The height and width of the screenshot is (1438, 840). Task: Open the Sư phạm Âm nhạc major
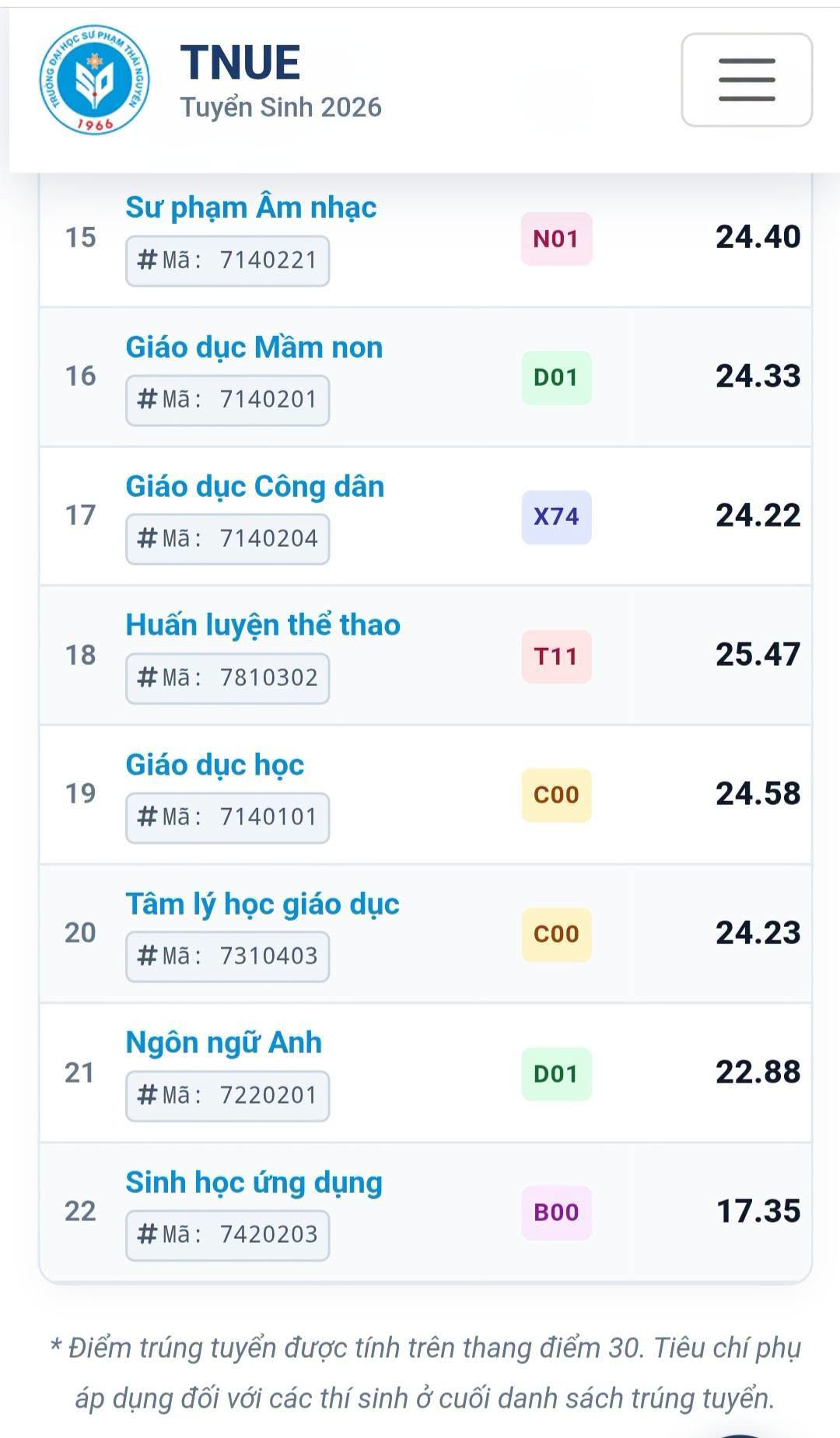click(x=250, y=208)
